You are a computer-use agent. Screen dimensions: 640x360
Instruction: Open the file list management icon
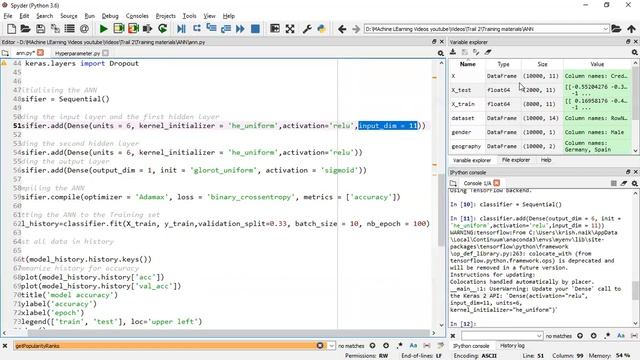click(x=70, y=29)
